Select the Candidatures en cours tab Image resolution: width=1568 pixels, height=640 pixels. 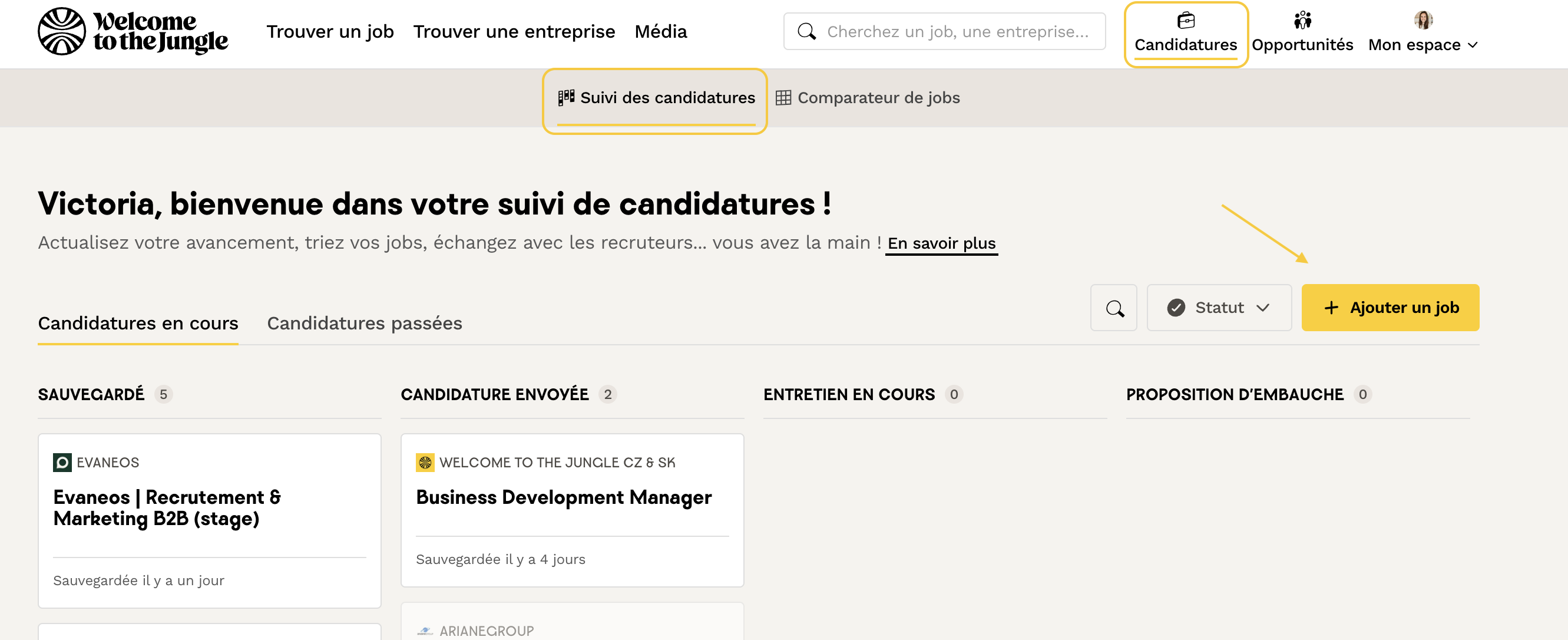point(138,323)
